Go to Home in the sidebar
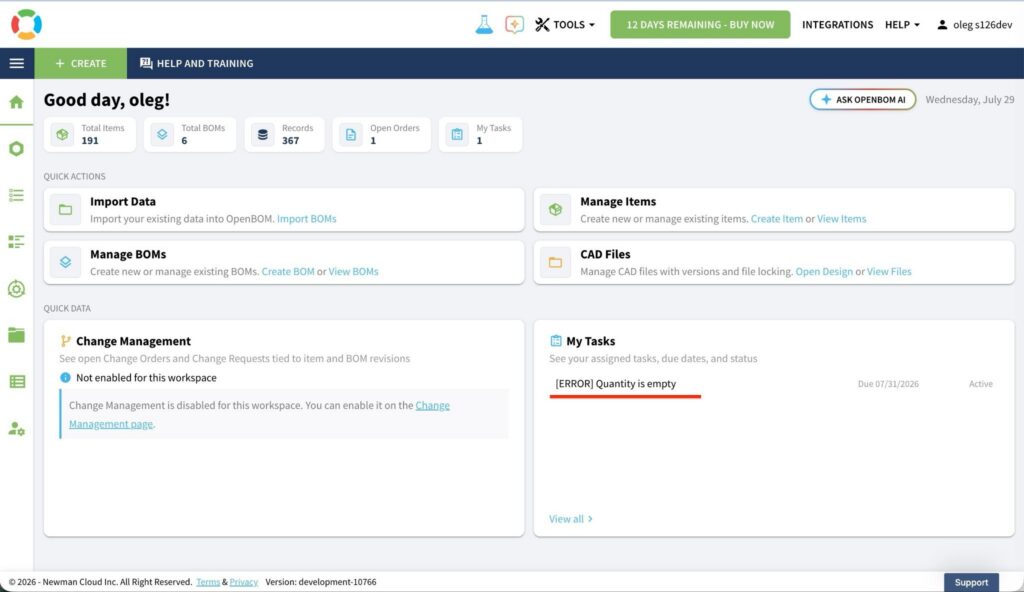This screenshot has height=592, width=1024. [16, 102]
